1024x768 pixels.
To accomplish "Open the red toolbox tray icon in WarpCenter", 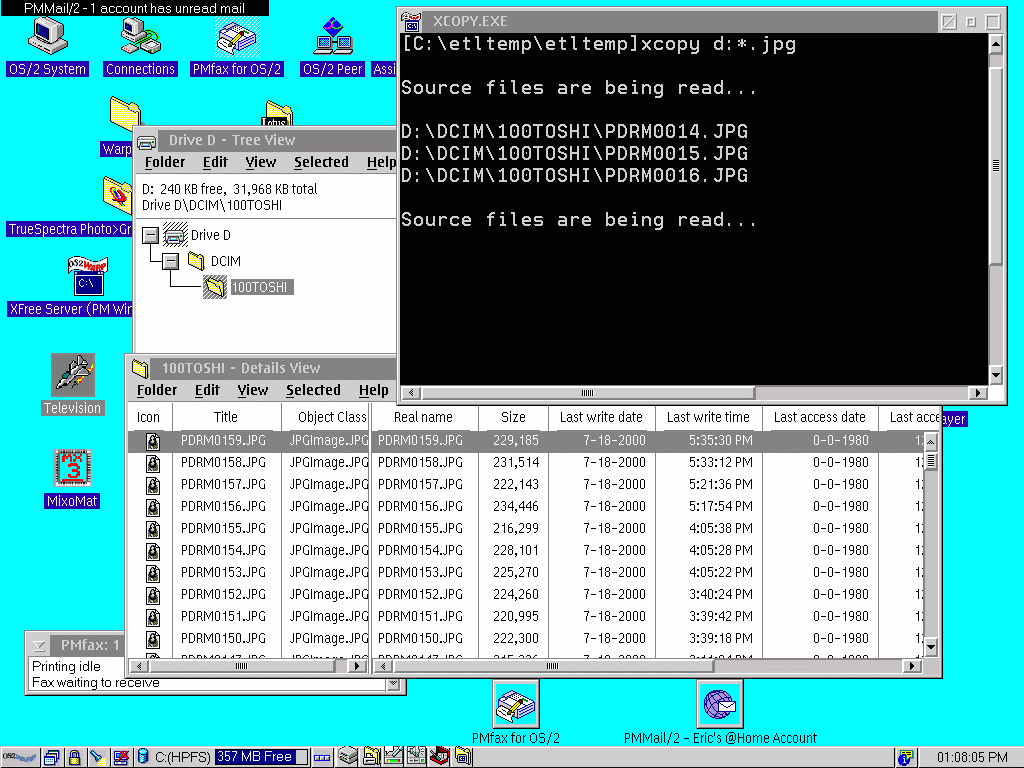I will pos(440,757).
